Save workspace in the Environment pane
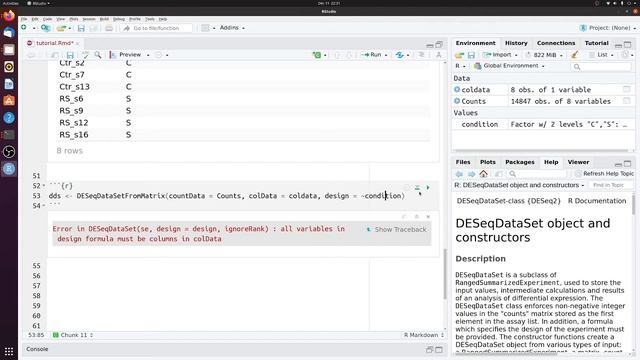The width and height of the screenshot is (640, 360). coord(471,55)
